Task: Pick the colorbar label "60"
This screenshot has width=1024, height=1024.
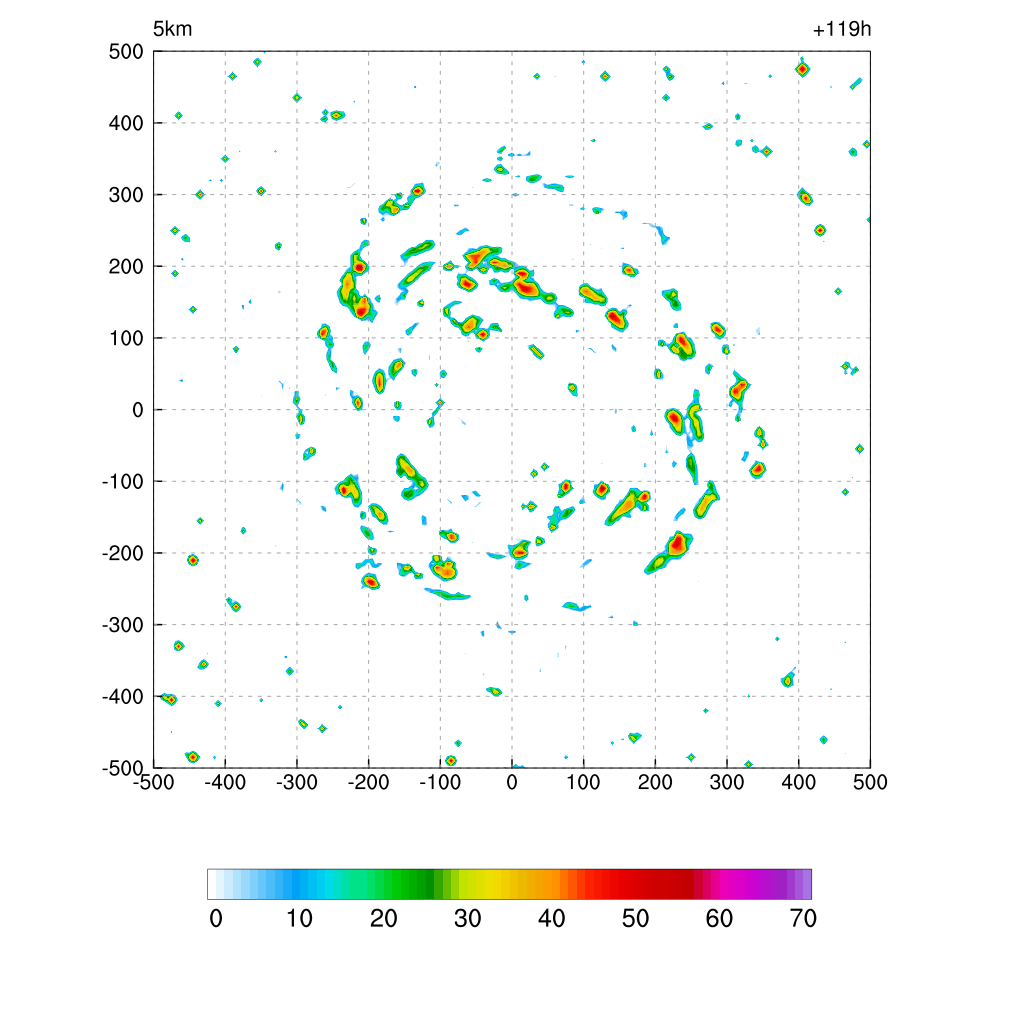Action: click(719, 919)
